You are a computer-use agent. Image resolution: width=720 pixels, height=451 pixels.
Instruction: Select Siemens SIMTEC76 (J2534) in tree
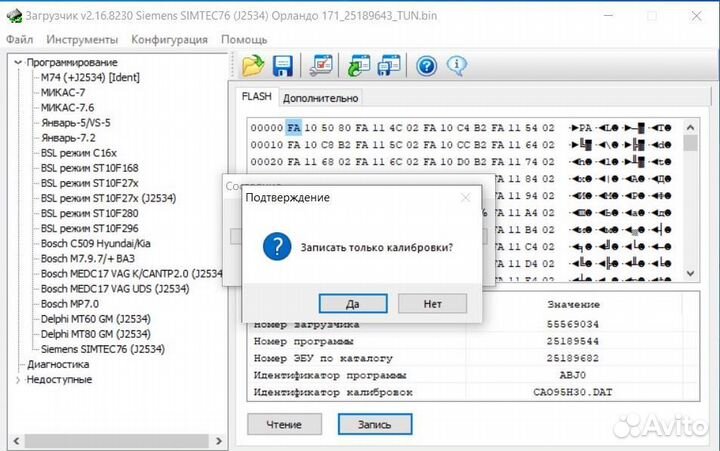pyautogui.click(x=103, y=349)
